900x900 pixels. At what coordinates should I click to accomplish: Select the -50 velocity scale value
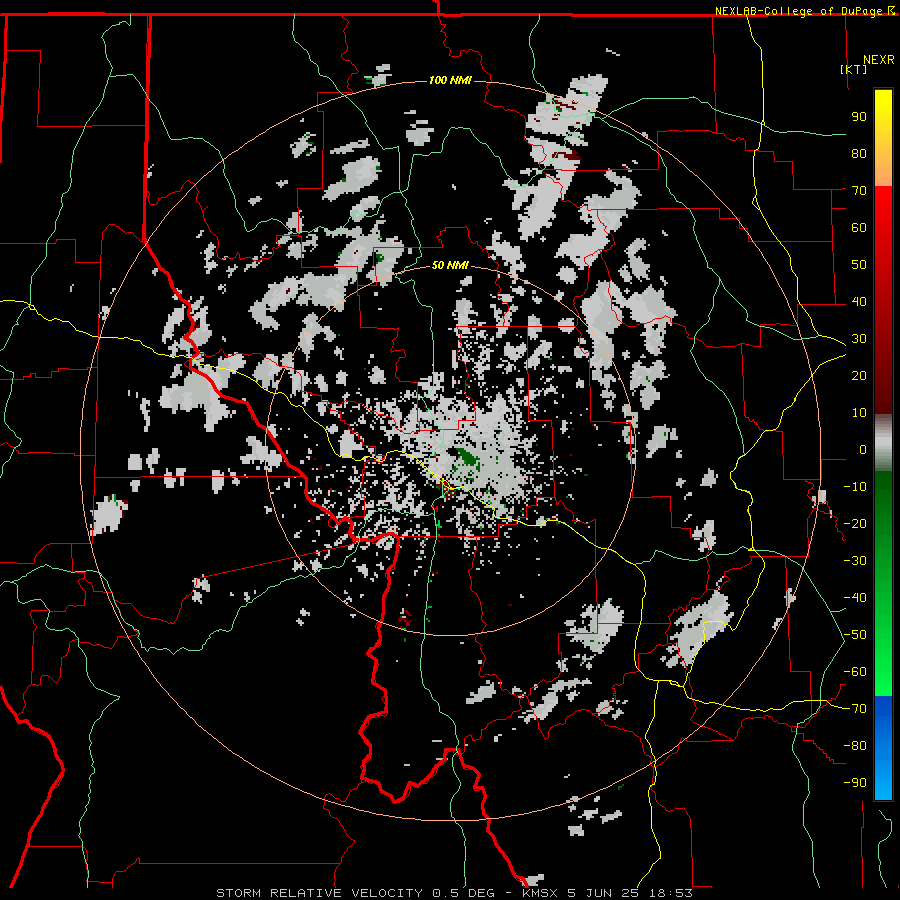click(x=855, y=635)
